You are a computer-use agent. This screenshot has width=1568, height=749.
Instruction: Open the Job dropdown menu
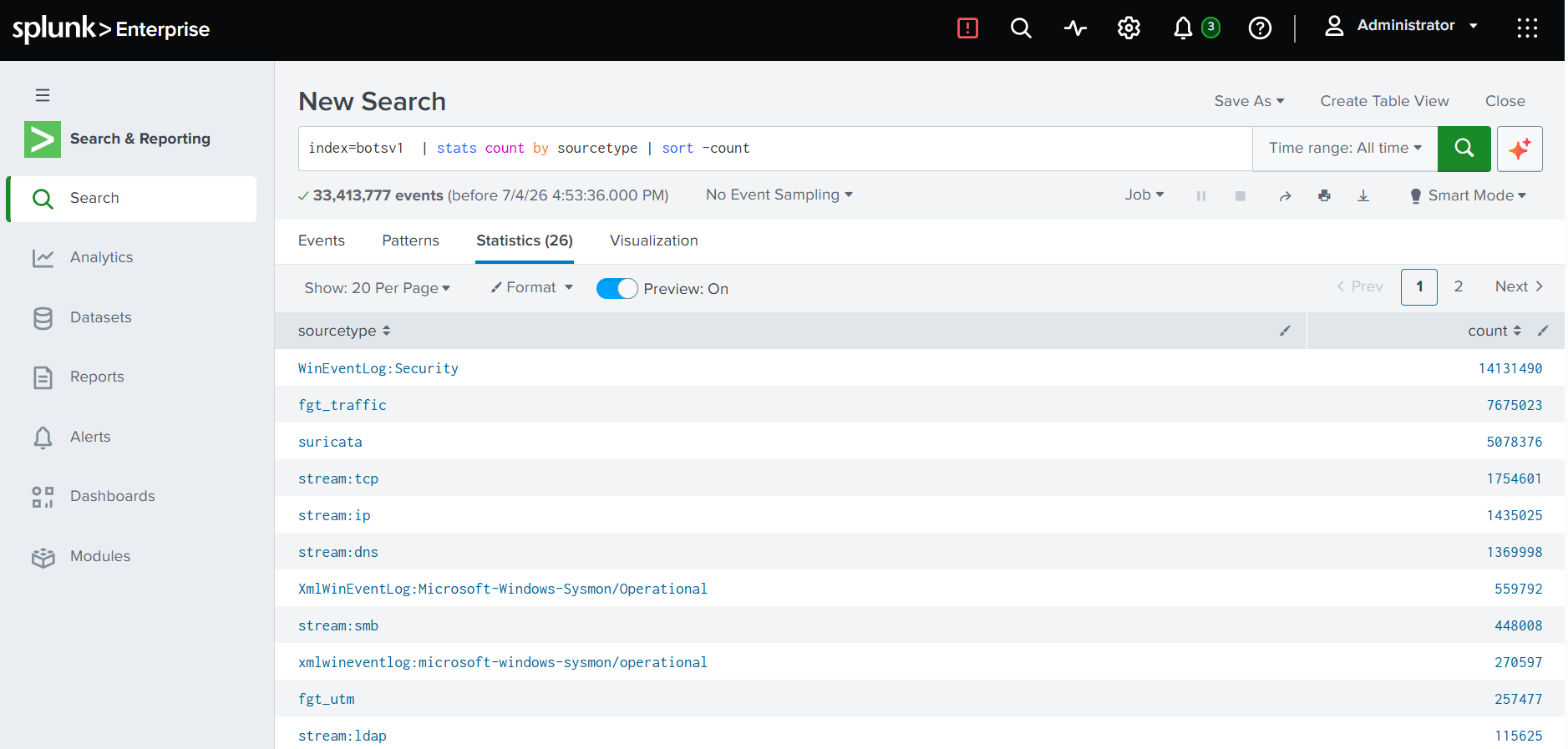tap(1144, 195)
